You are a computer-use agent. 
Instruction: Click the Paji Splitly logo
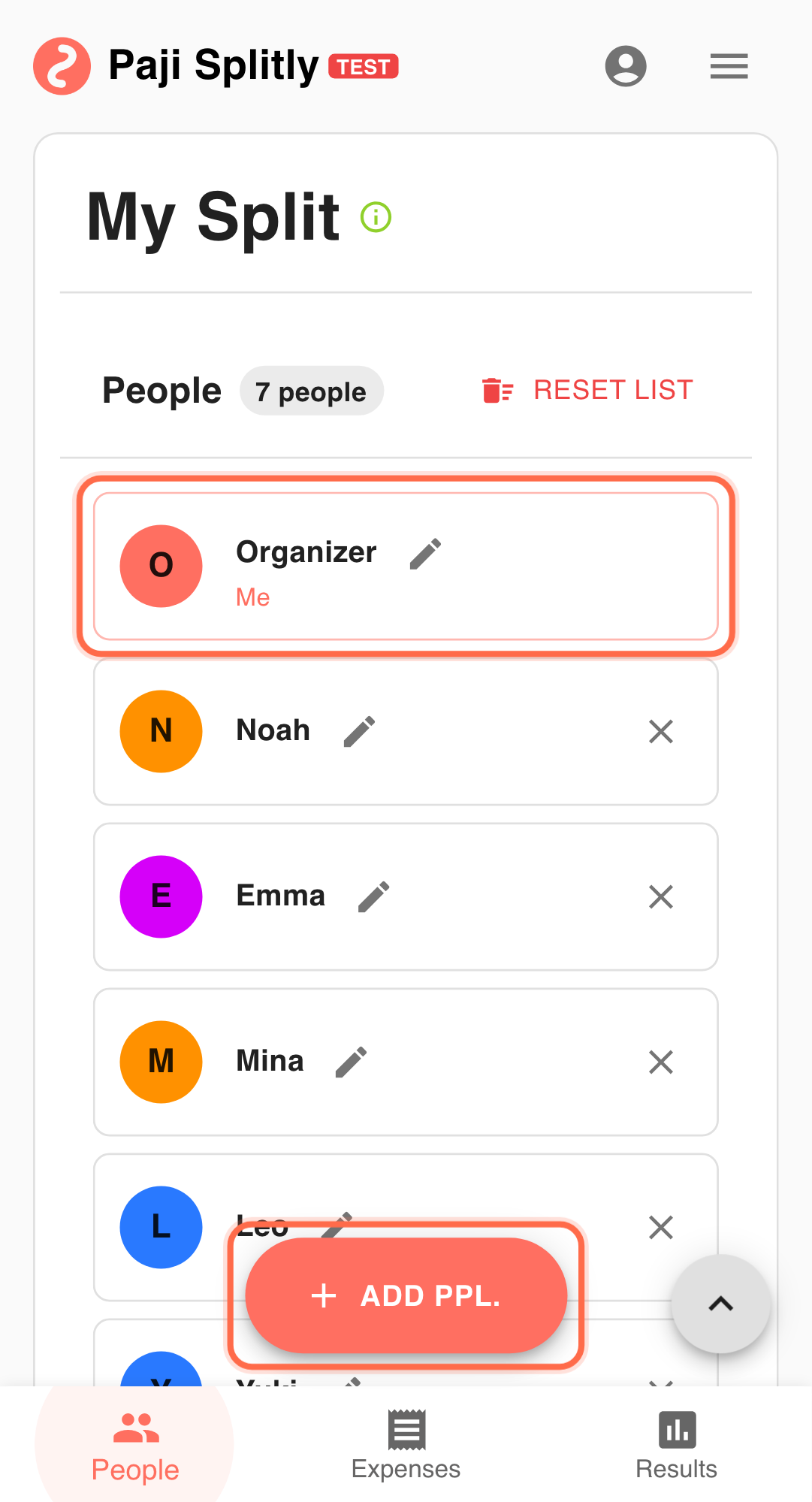click(x=62, y=66)
